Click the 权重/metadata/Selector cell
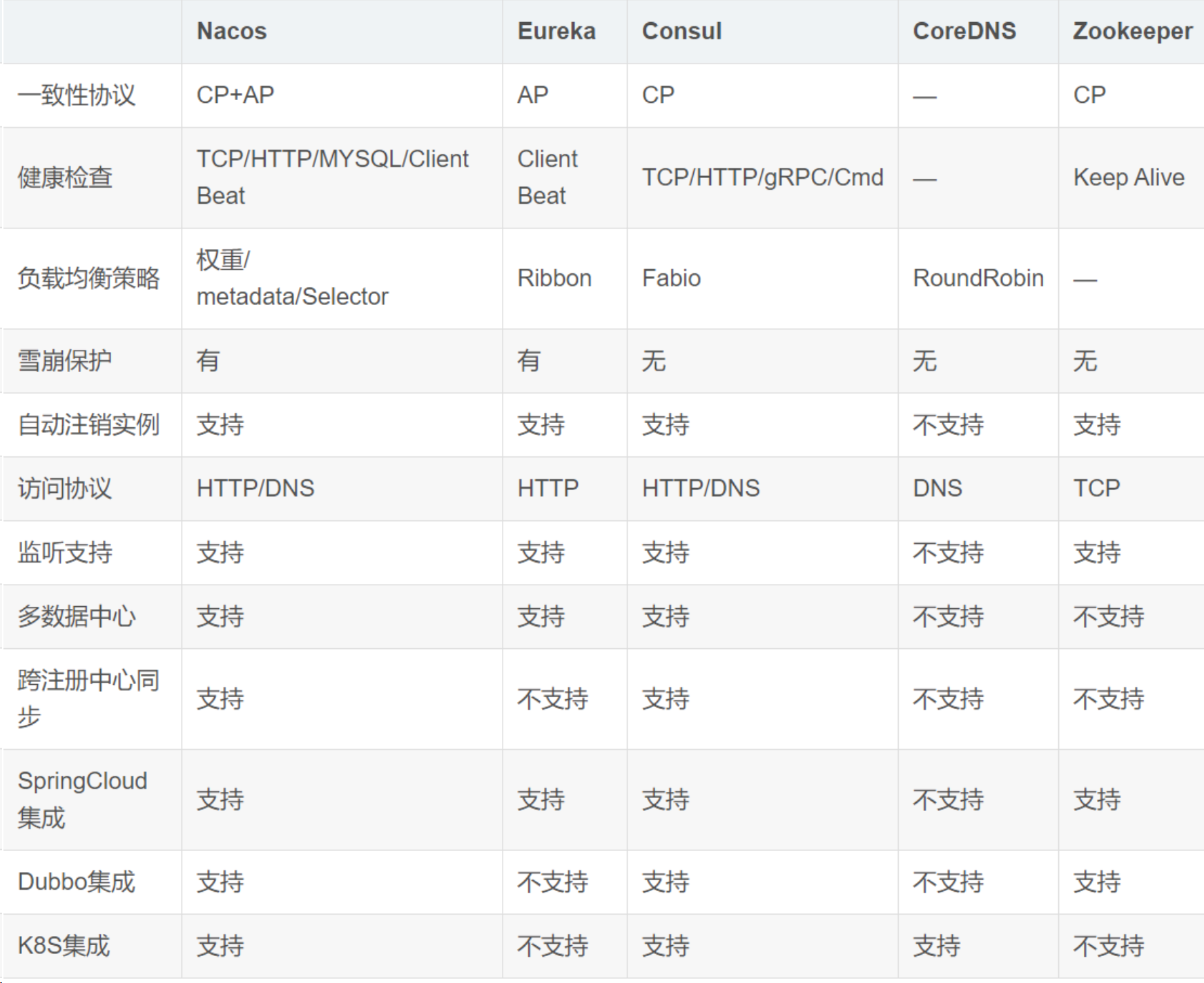 292,278
